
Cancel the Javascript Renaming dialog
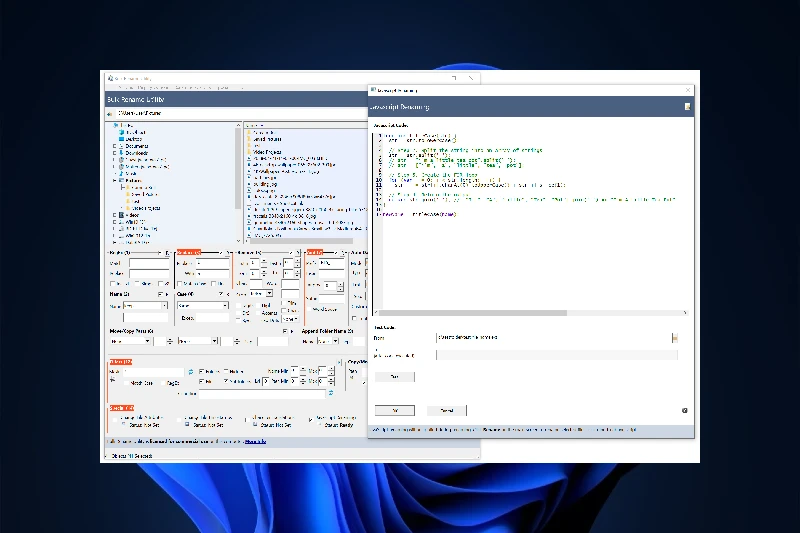[x=446, y=410]
